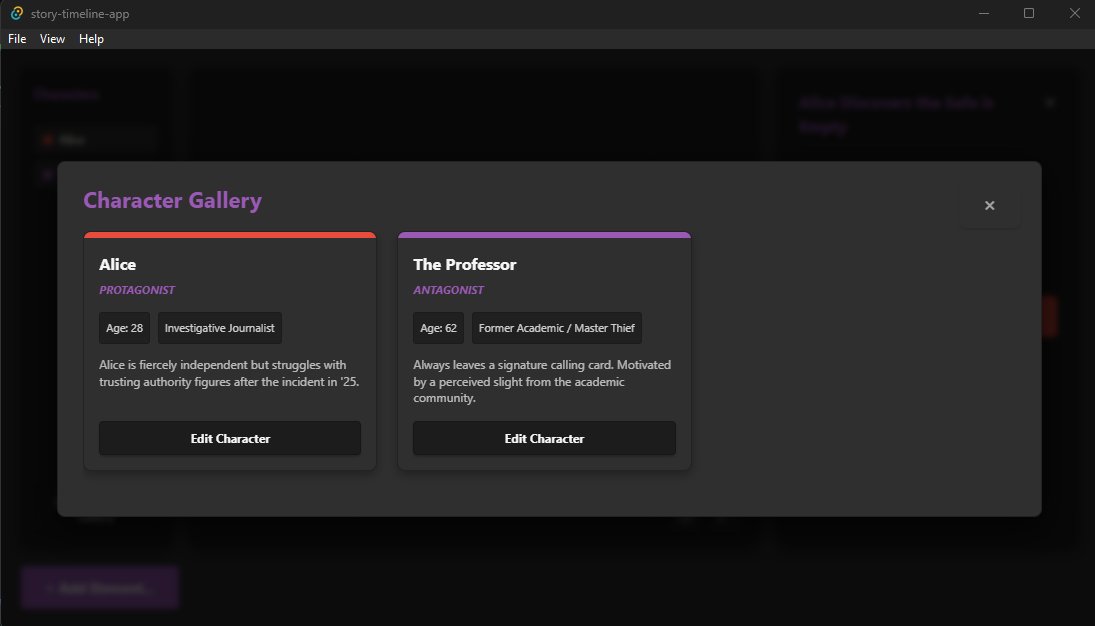Edit Character for Alice
The image size is (1095, 626).
[230, 438]
